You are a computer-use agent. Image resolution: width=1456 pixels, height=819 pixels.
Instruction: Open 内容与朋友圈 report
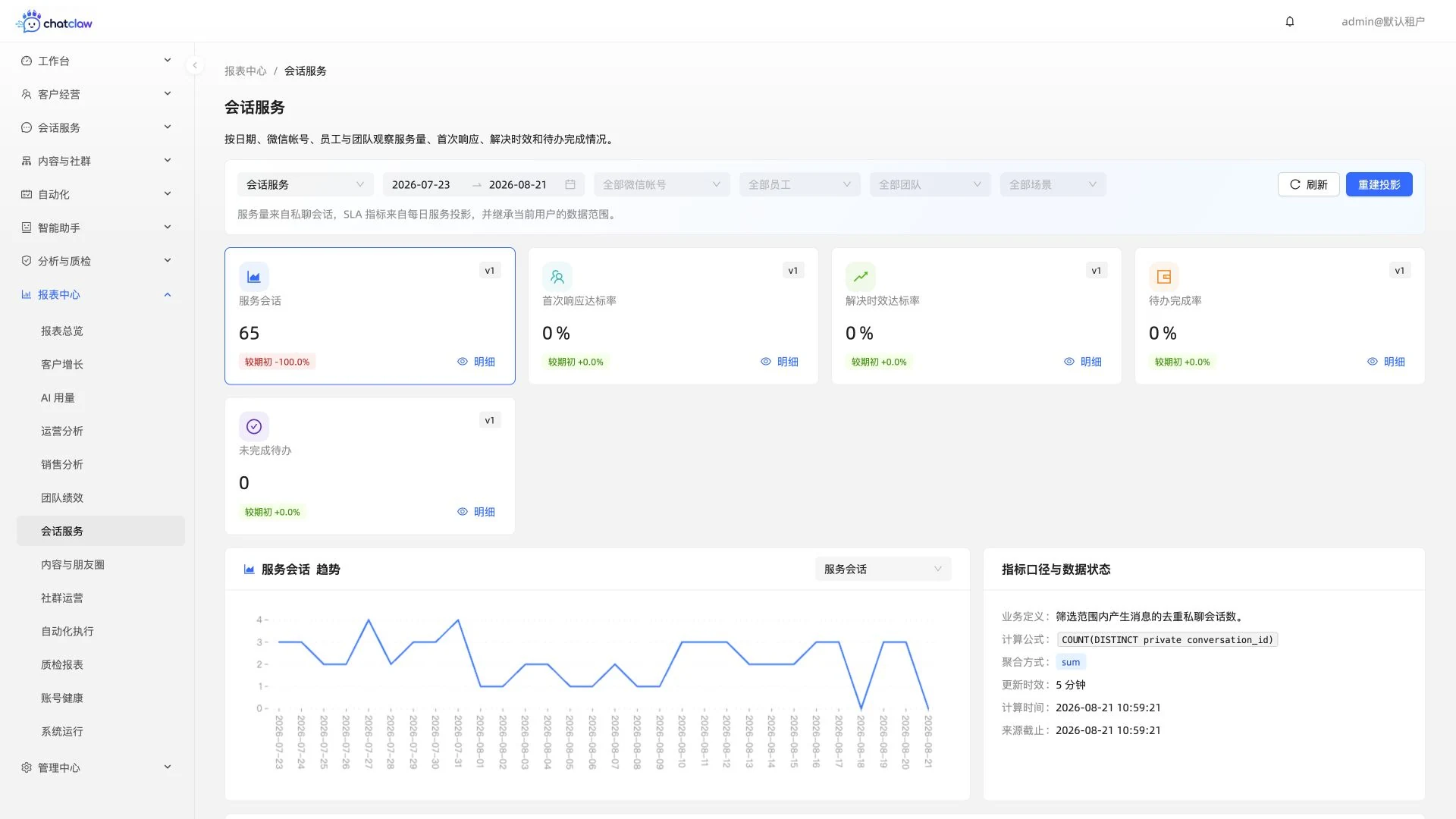tap(101, 565)
